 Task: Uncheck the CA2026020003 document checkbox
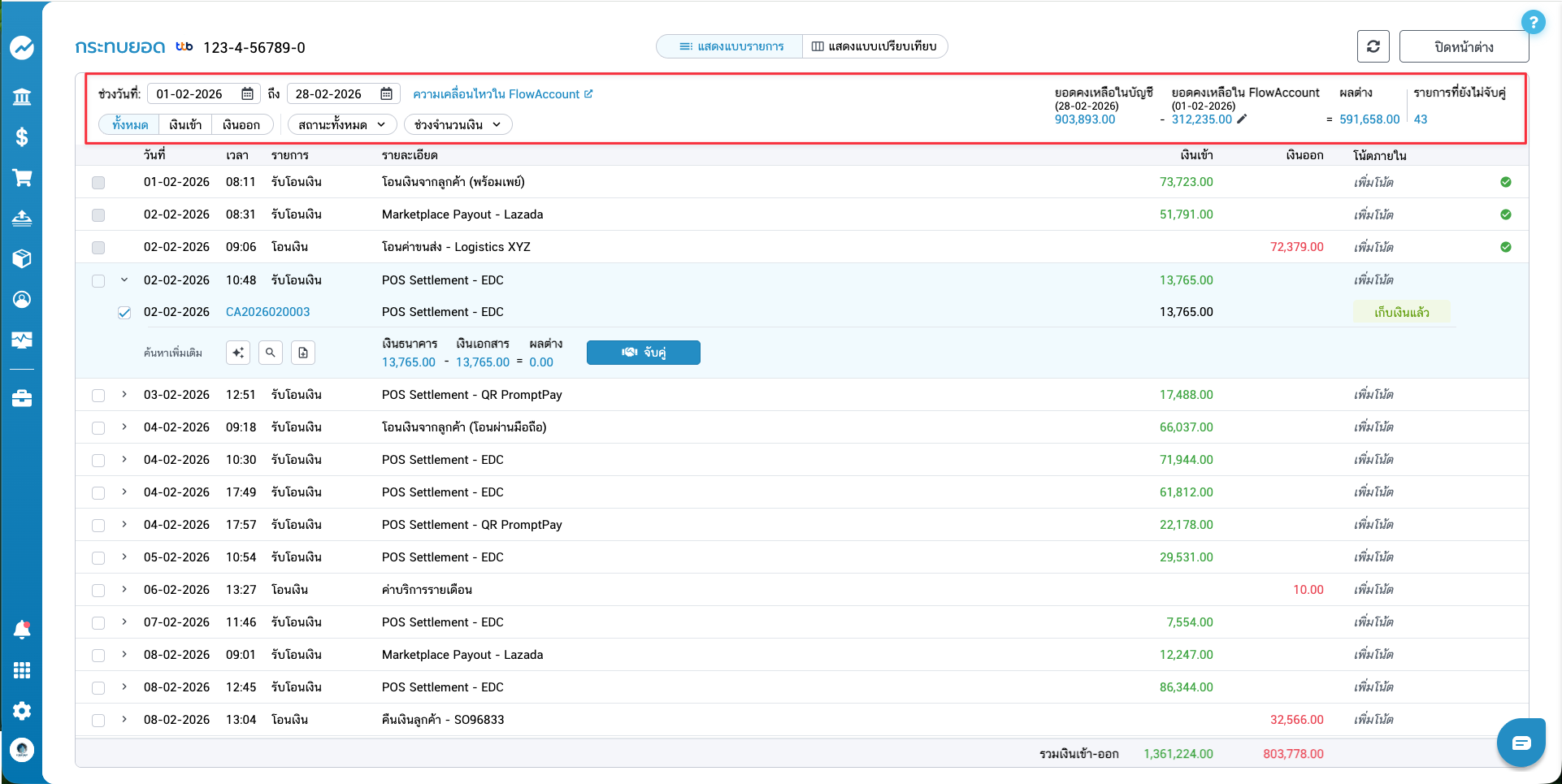coord(124,313)
